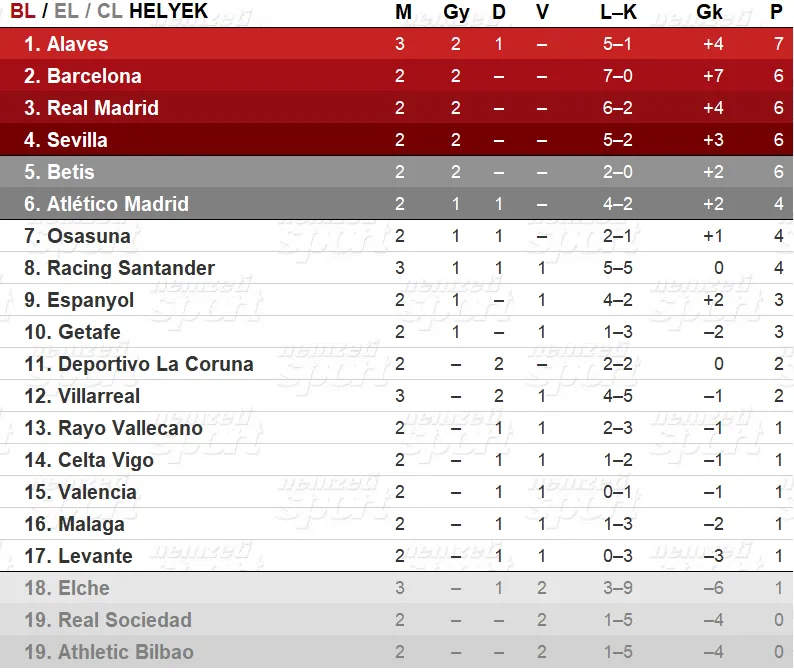Click Racing Santander in the standings
Screen dimensions: 794x672
(131, 268)
